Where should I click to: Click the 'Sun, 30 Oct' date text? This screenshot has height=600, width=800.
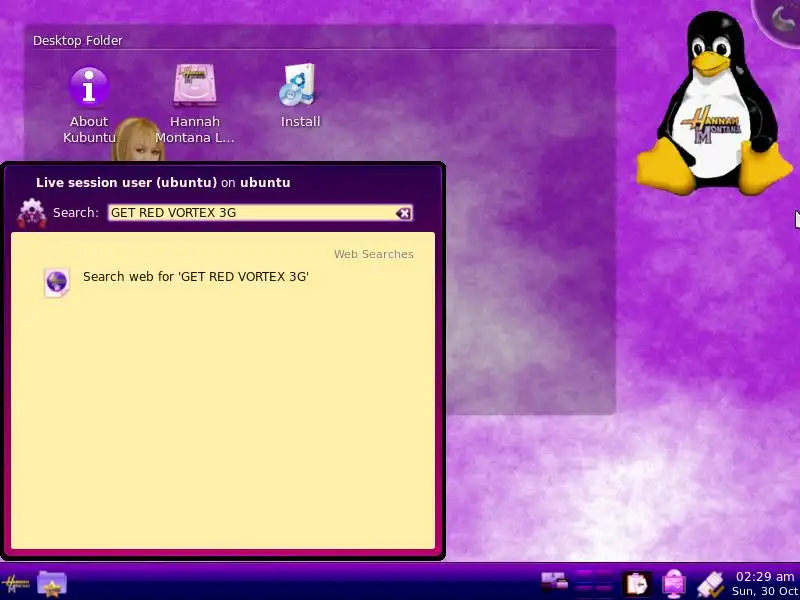pos(765,591)
